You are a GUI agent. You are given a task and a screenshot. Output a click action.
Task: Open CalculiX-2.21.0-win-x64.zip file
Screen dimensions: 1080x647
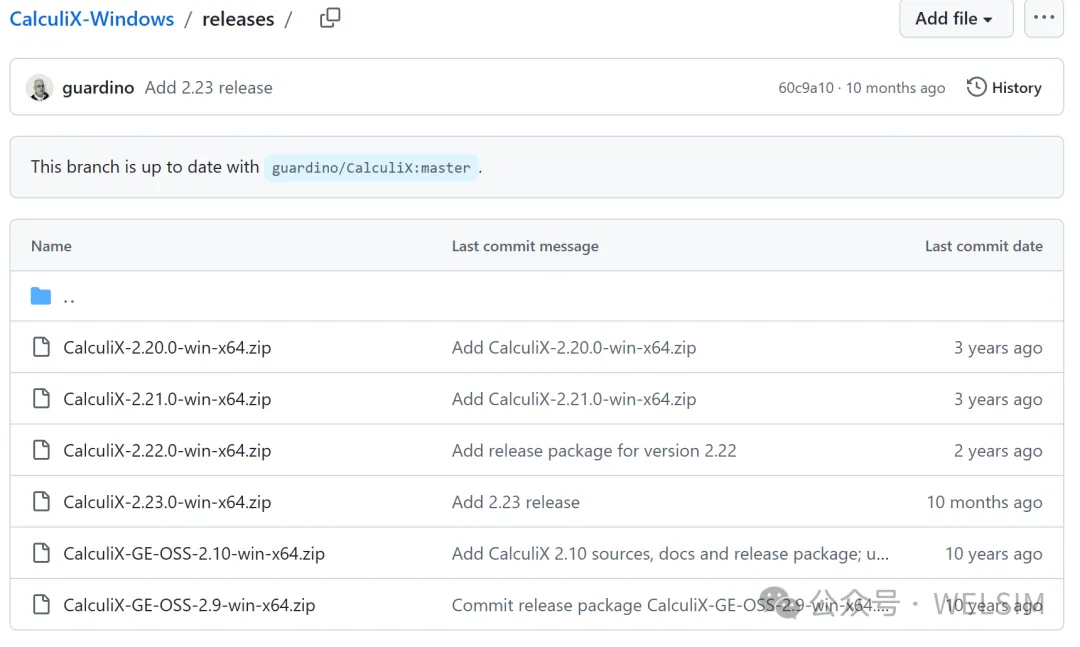[x=167, y=399]
